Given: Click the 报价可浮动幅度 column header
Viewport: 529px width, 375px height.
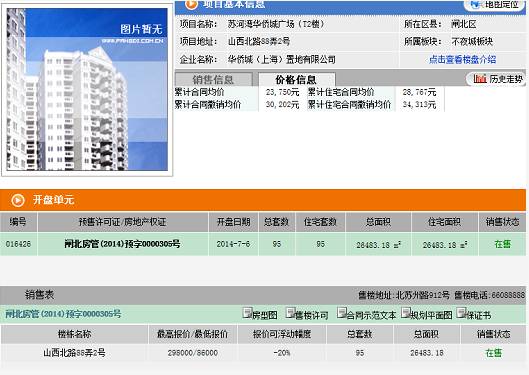Looking at the screenshot, I should point(282,334).
